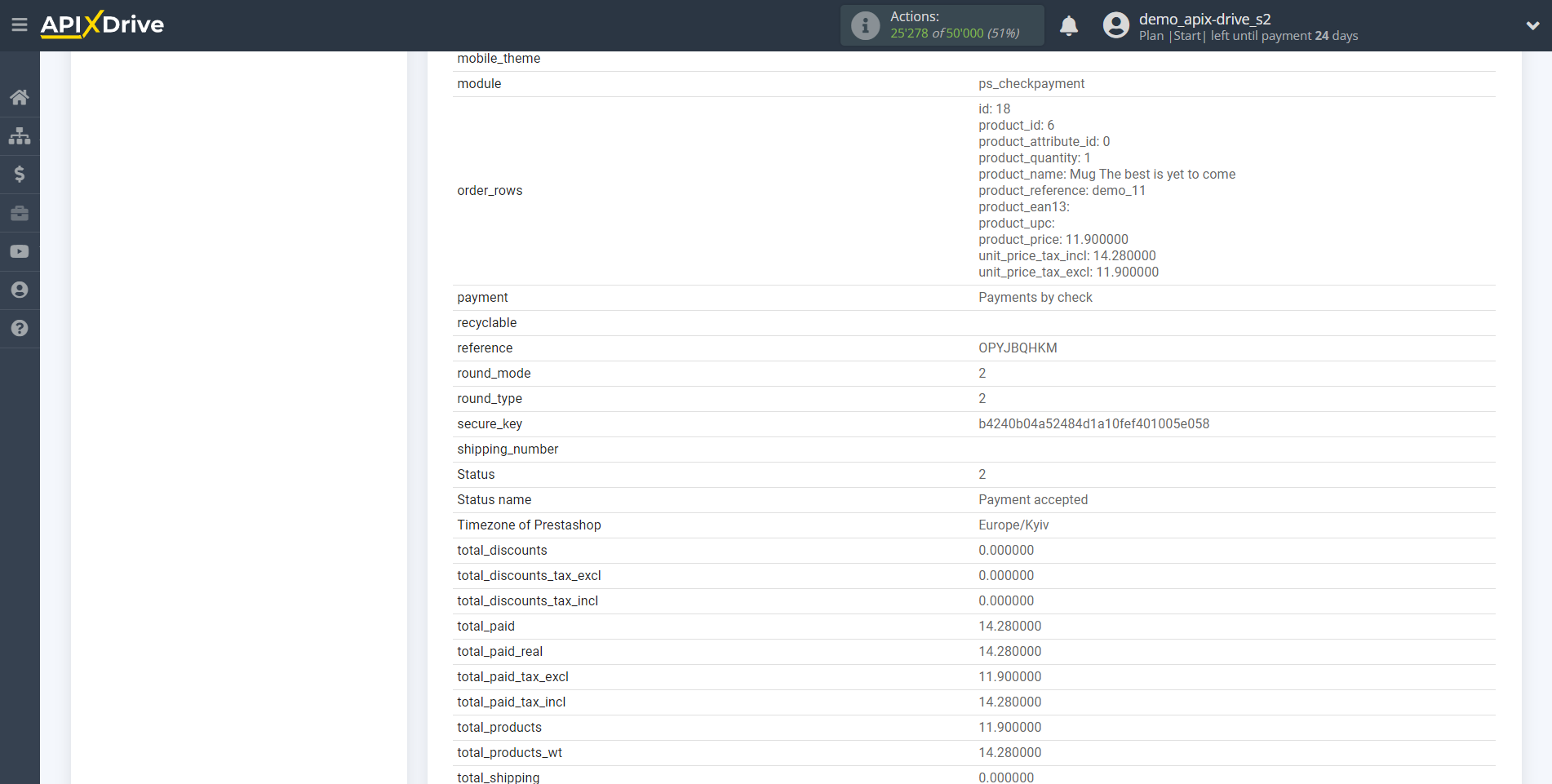Viewport: 1552px width, 784px height.
Task: Select secure_key value b4240b04a52484d1a10fef401005e058
Action: 1093,423
